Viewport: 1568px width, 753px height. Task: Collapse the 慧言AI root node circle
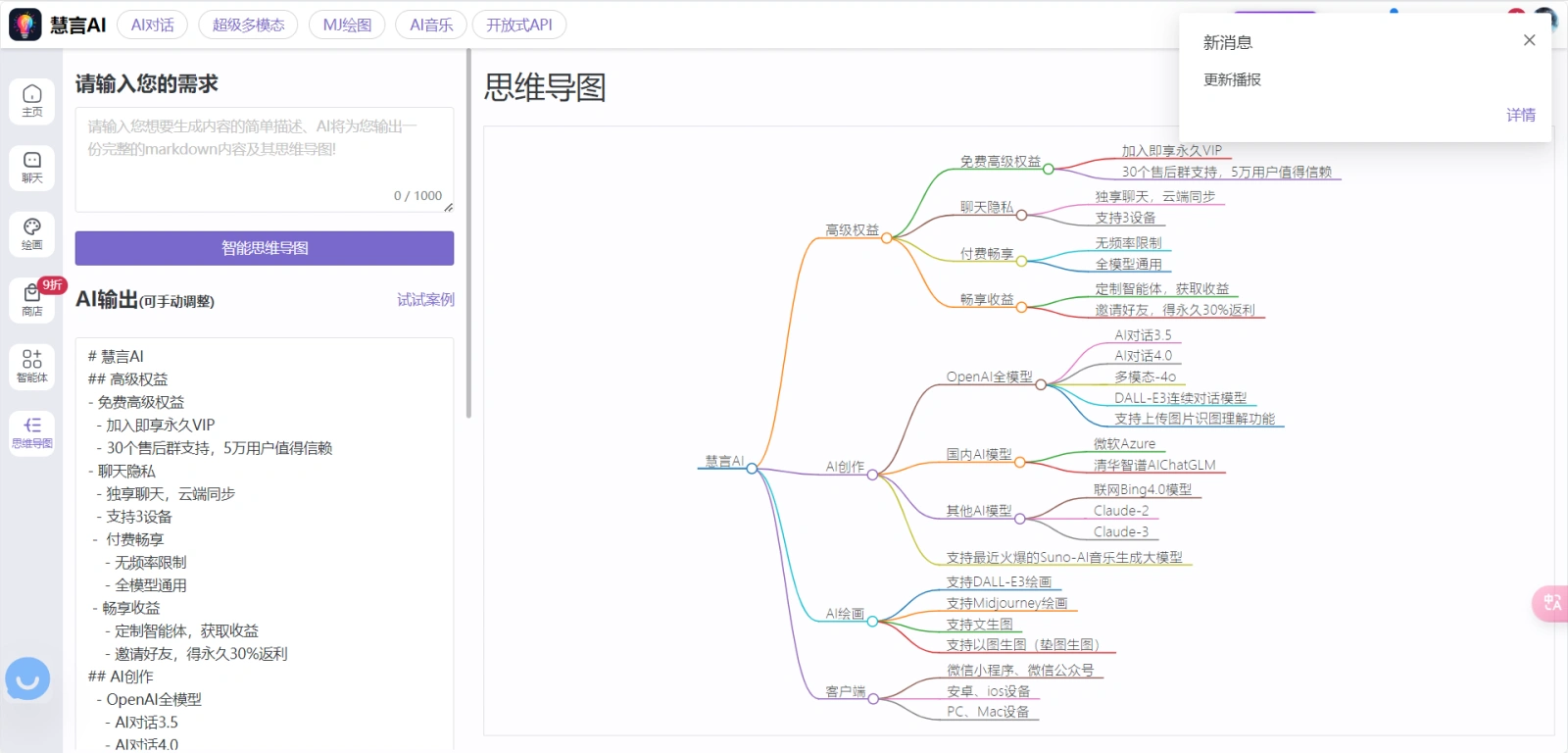[752, 469]
